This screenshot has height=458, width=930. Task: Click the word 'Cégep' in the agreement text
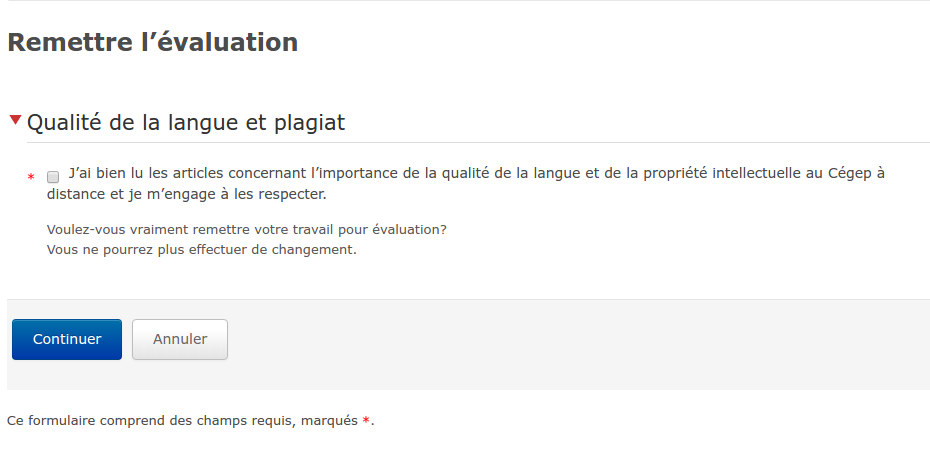[x=850, y=173]
